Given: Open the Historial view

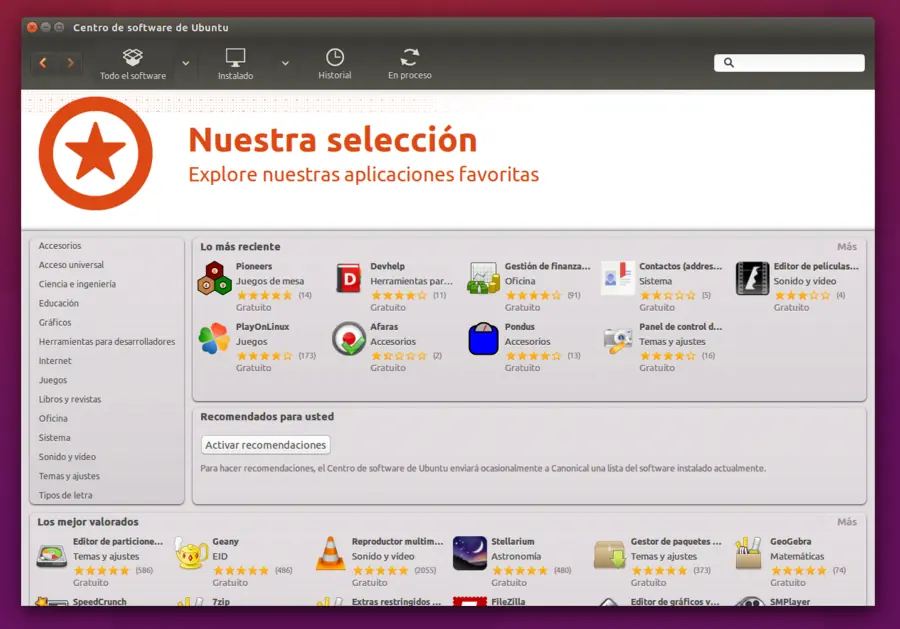Looking at the screenshot, I should tap(335, 64).
